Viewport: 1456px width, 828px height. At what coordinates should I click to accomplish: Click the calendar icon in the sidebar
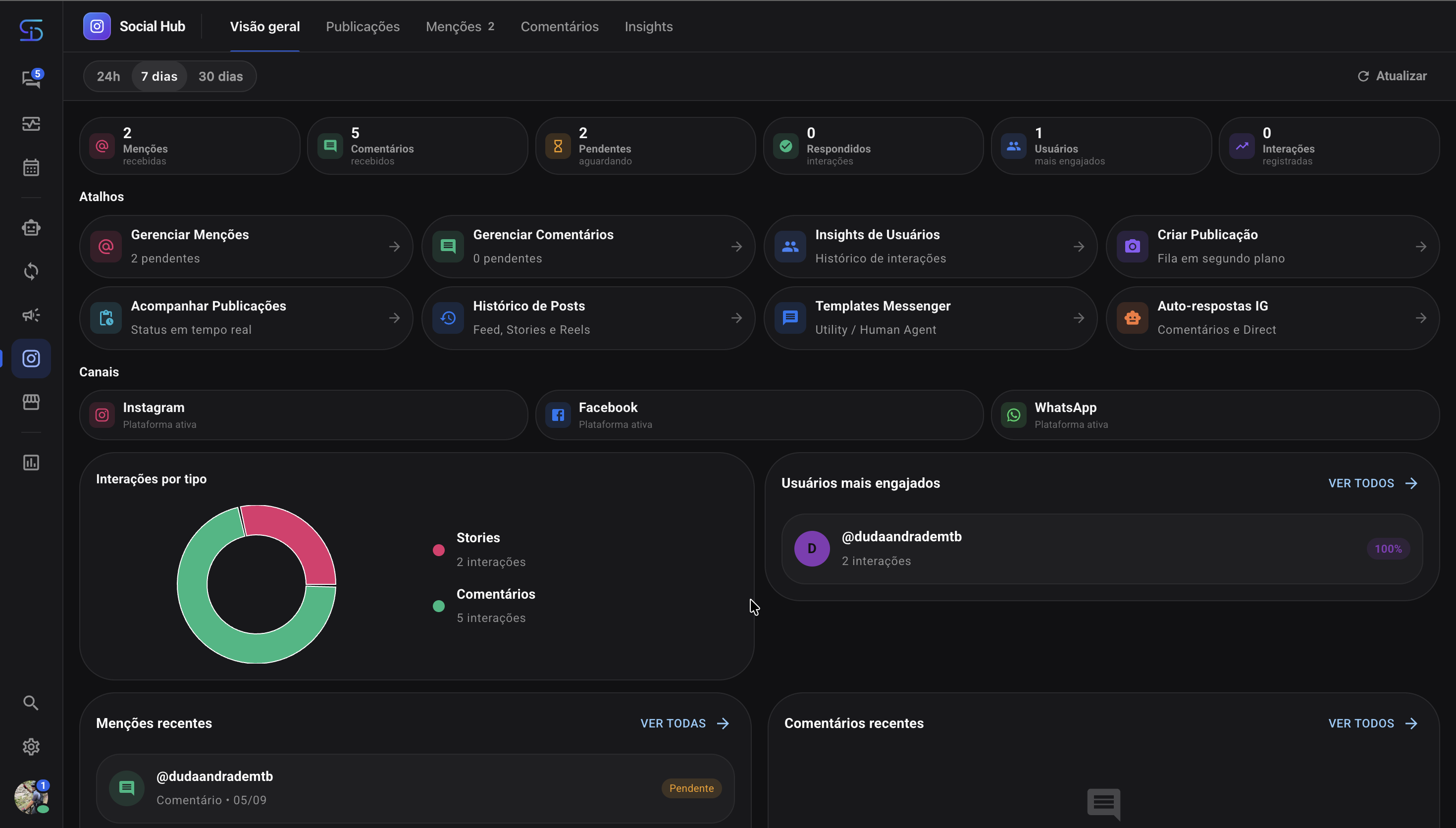pos(31,168)
